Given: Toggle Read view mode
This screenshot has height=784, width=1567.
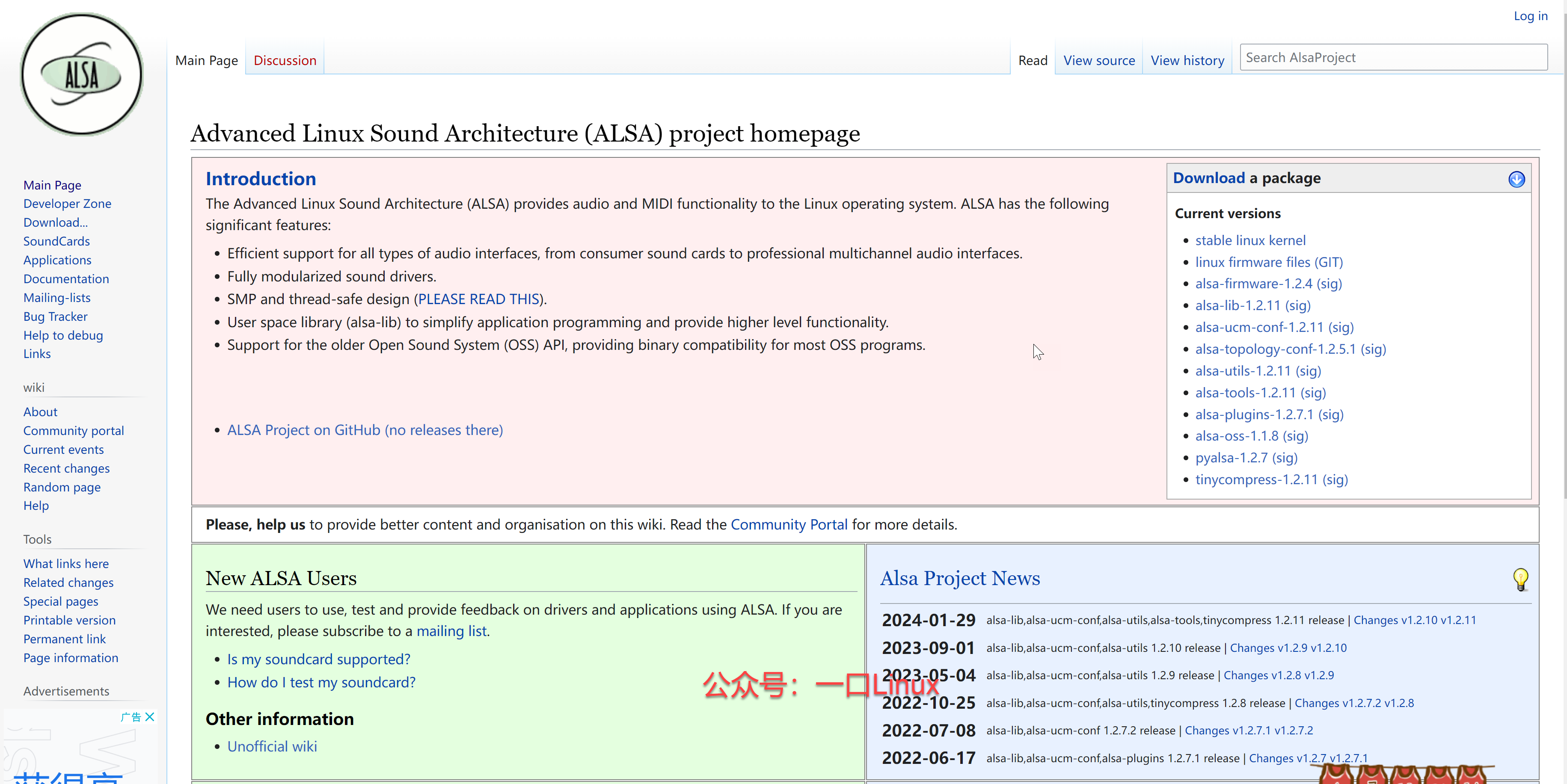Looking at the screenshot, I should tap(1033, 60).
